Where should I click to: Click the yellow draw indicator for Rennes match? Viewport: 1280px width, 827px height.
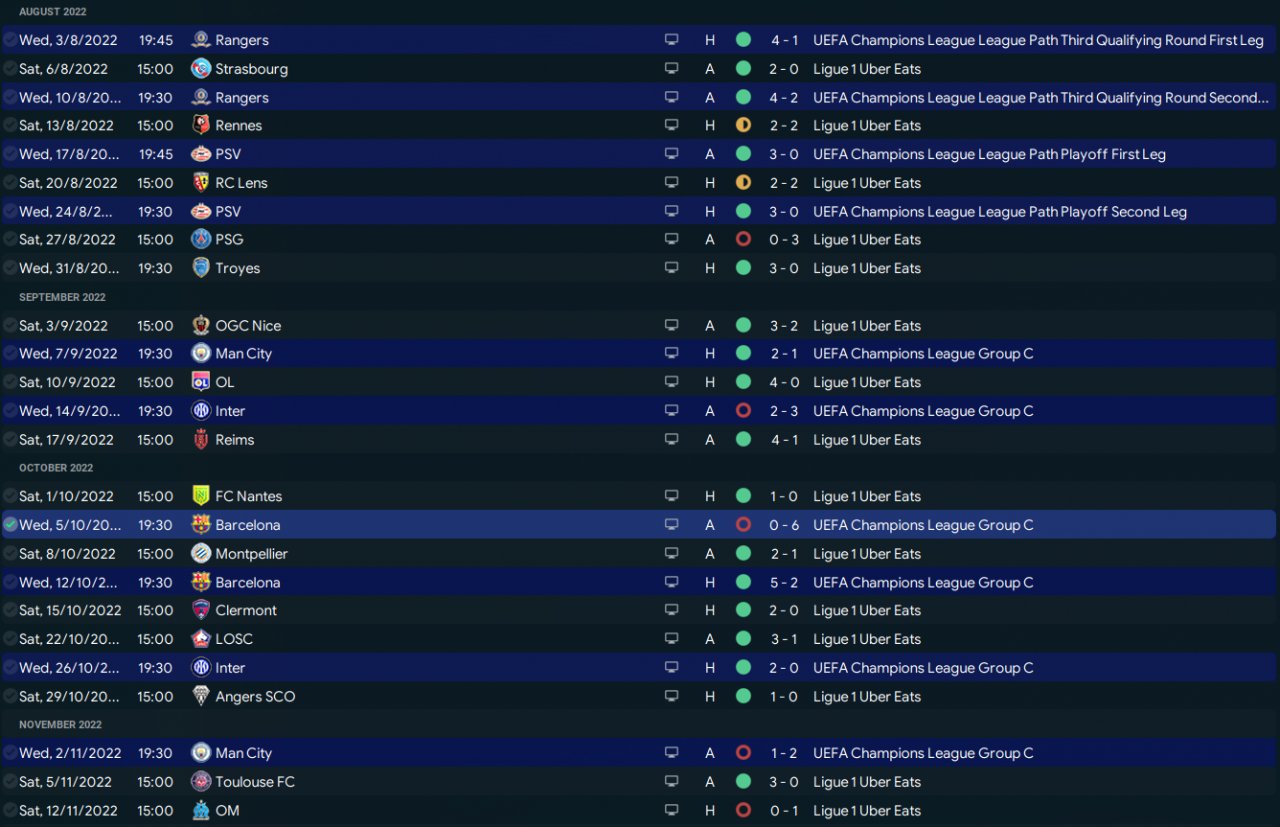743,125
